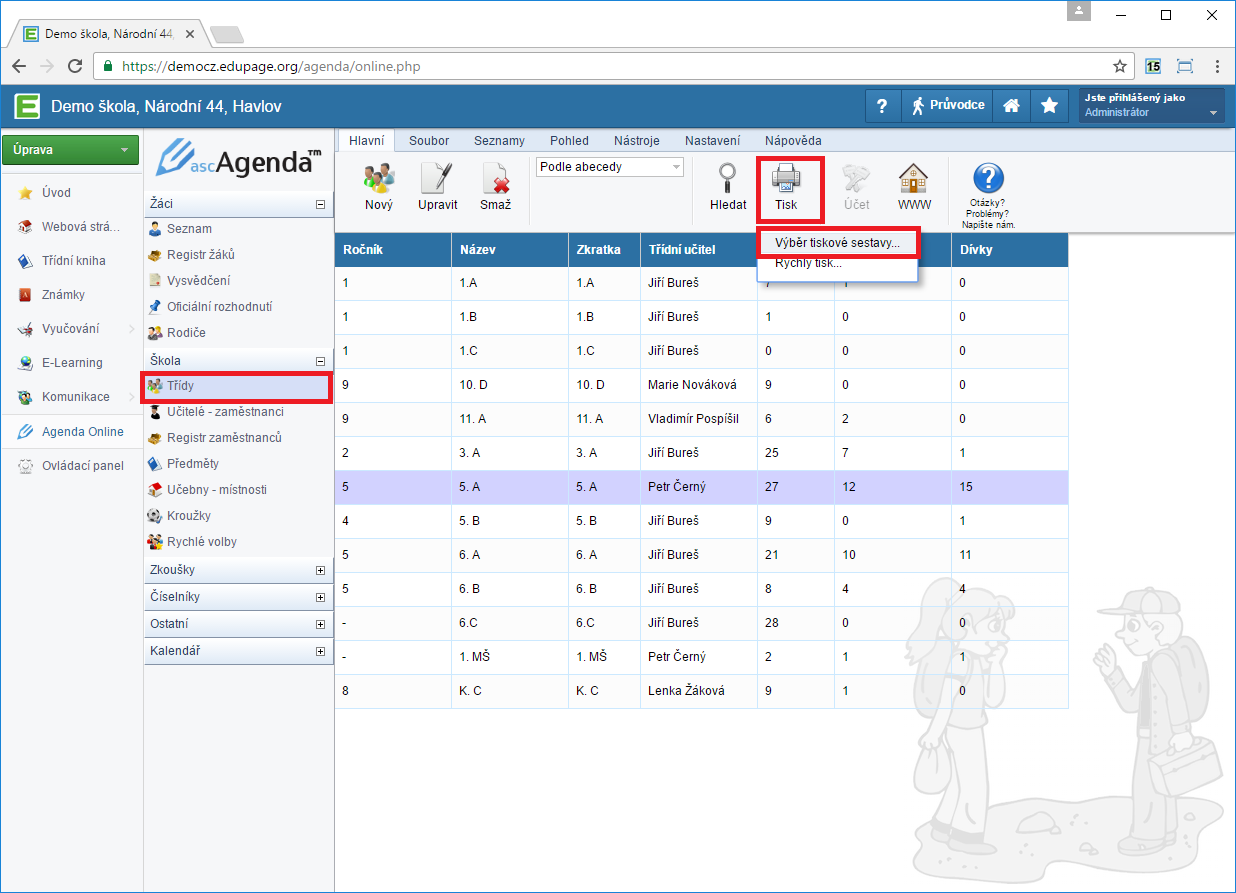Click the Upravit edit icon
Viewport: 1236px width, 893px height.
click(438, 181)
